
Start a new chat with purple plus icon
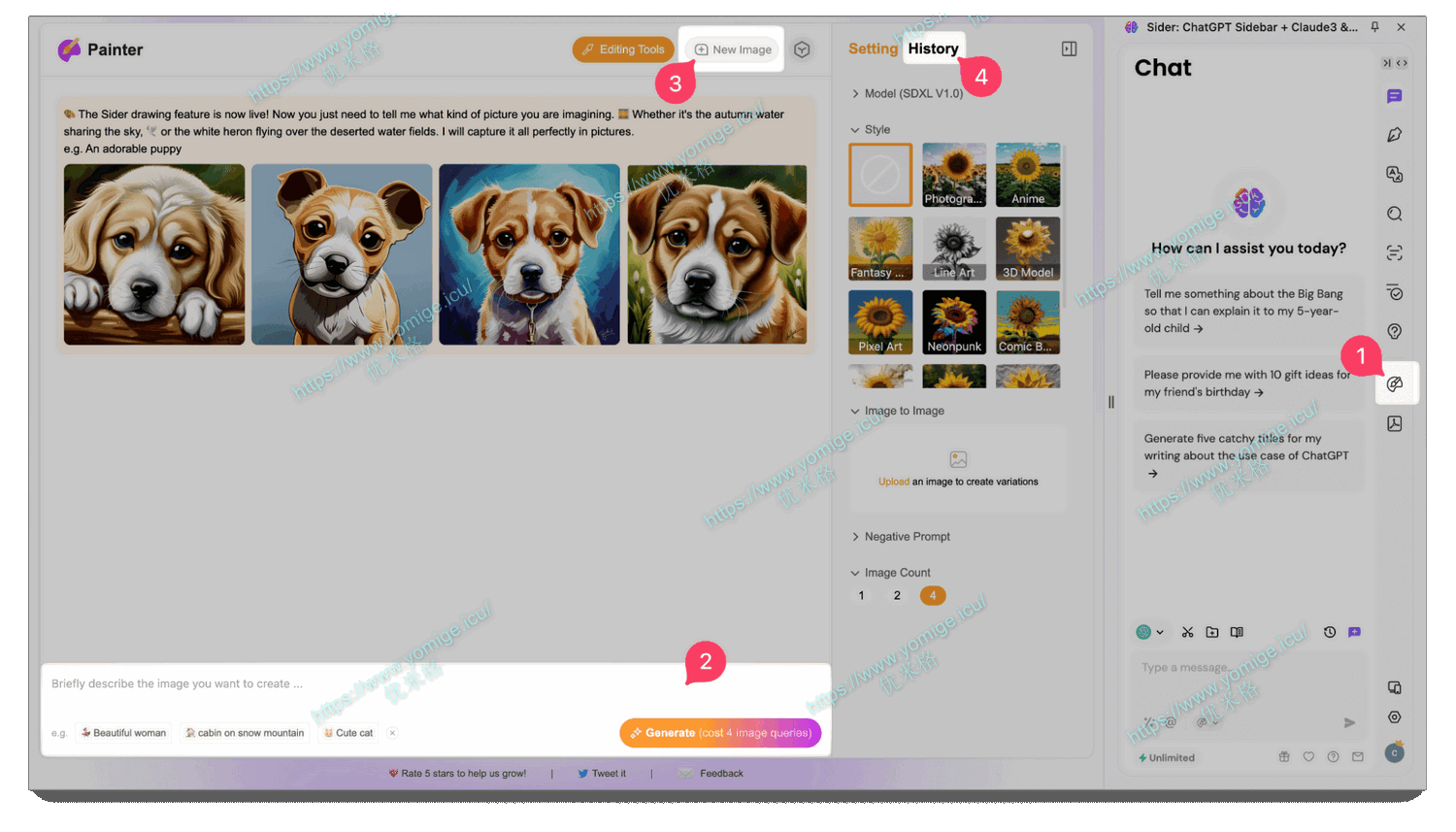1355,632
